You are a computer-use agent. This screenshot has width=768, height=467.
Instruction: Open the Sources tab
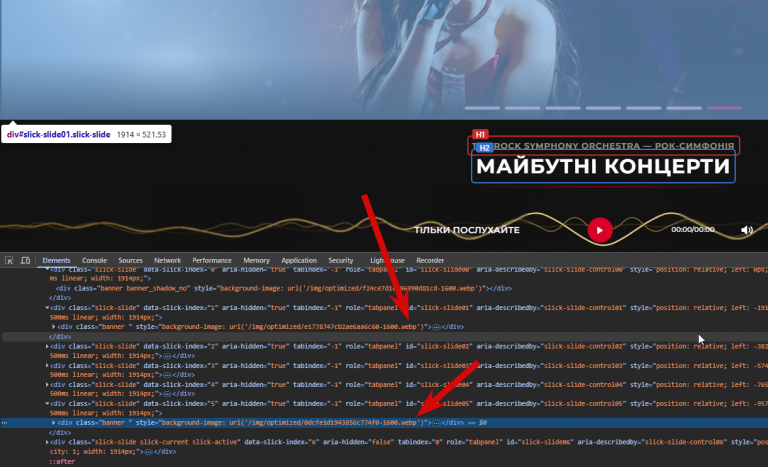130,260
